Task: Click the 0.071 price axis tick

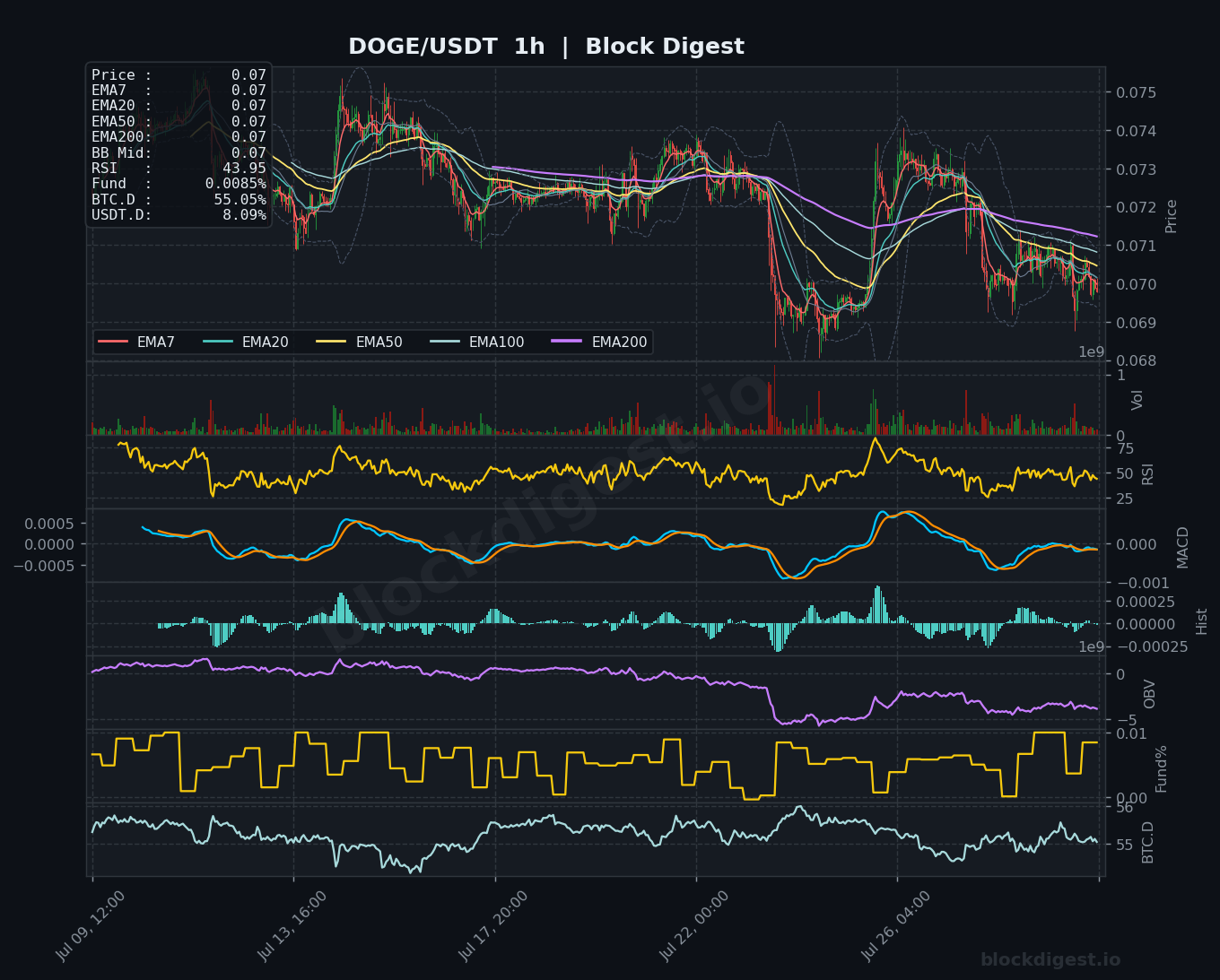Action: click(1137, 246)
